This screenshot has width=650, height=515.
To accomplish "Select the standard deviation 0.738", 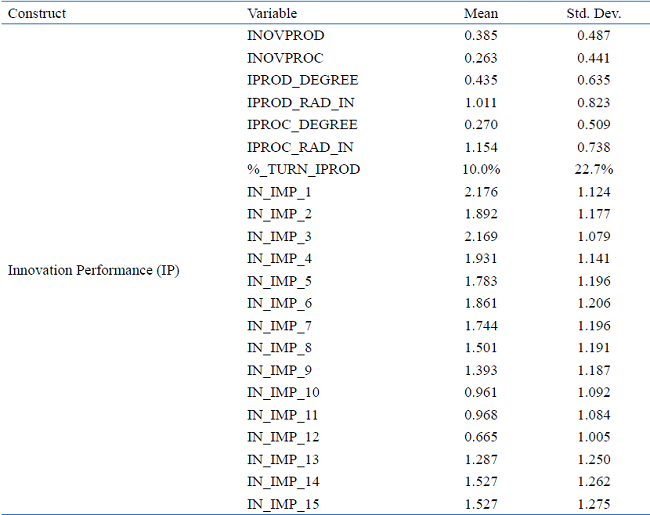I will (x=594, y=147).
